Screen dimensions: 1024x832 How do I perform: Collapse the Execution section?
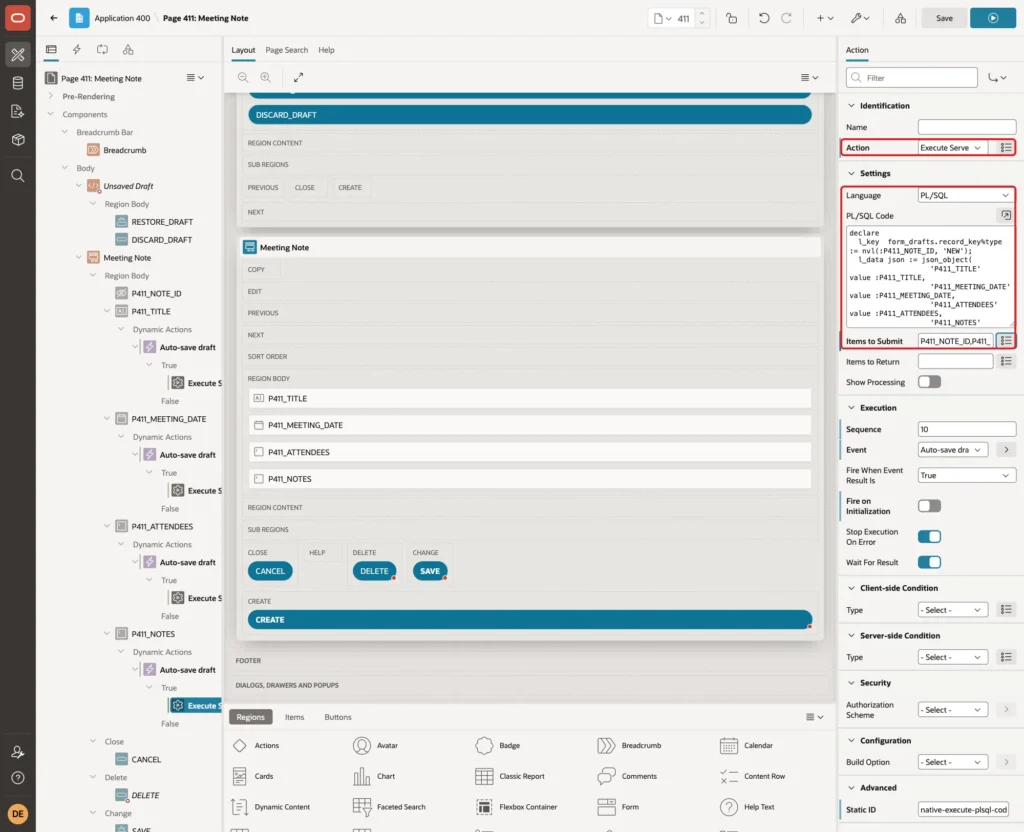851,408
